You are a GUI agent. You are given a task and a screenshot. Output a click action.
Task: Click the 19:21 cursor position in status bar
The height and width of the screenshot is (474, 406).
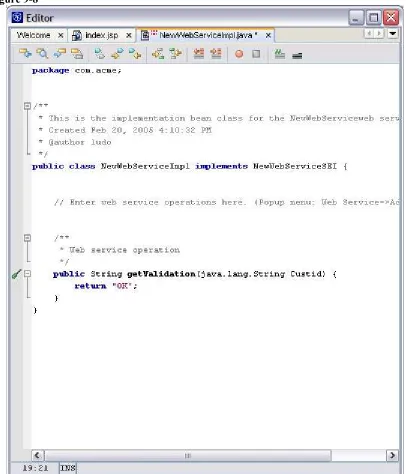(35, 468)
